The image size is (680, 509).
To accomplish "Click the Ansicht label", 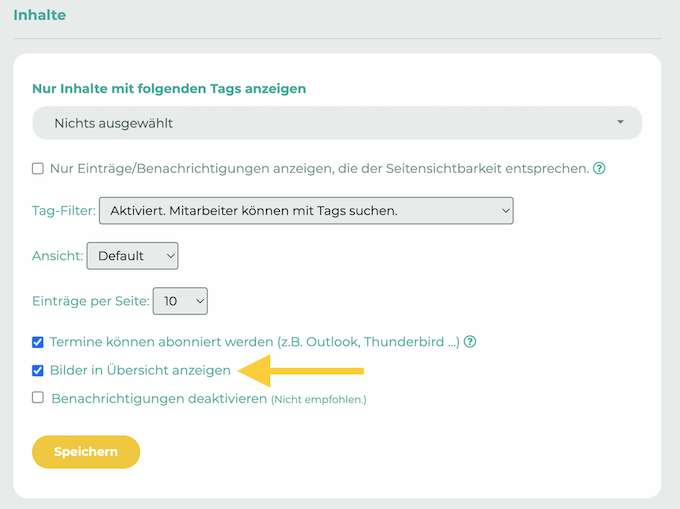I will coord(57,256).
